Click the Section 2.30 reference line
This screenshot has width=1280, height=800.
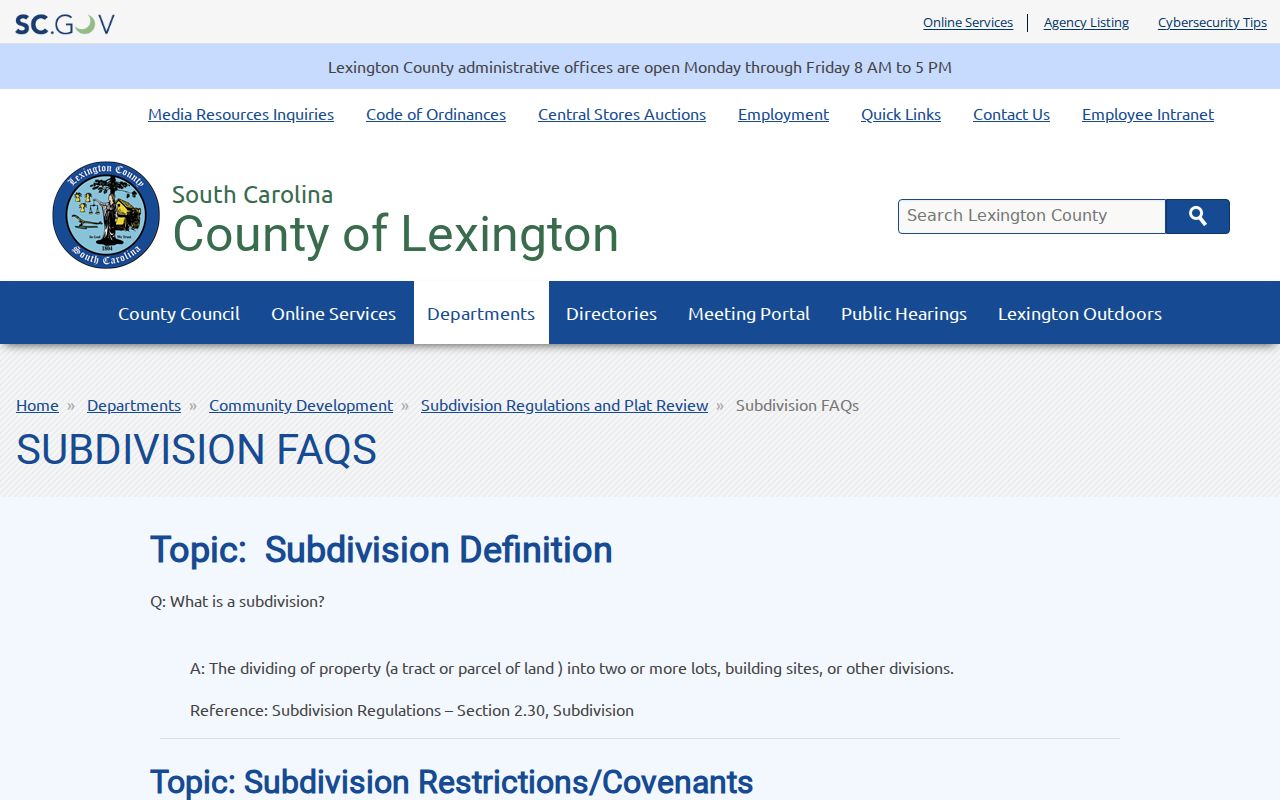tap(412, 710)
